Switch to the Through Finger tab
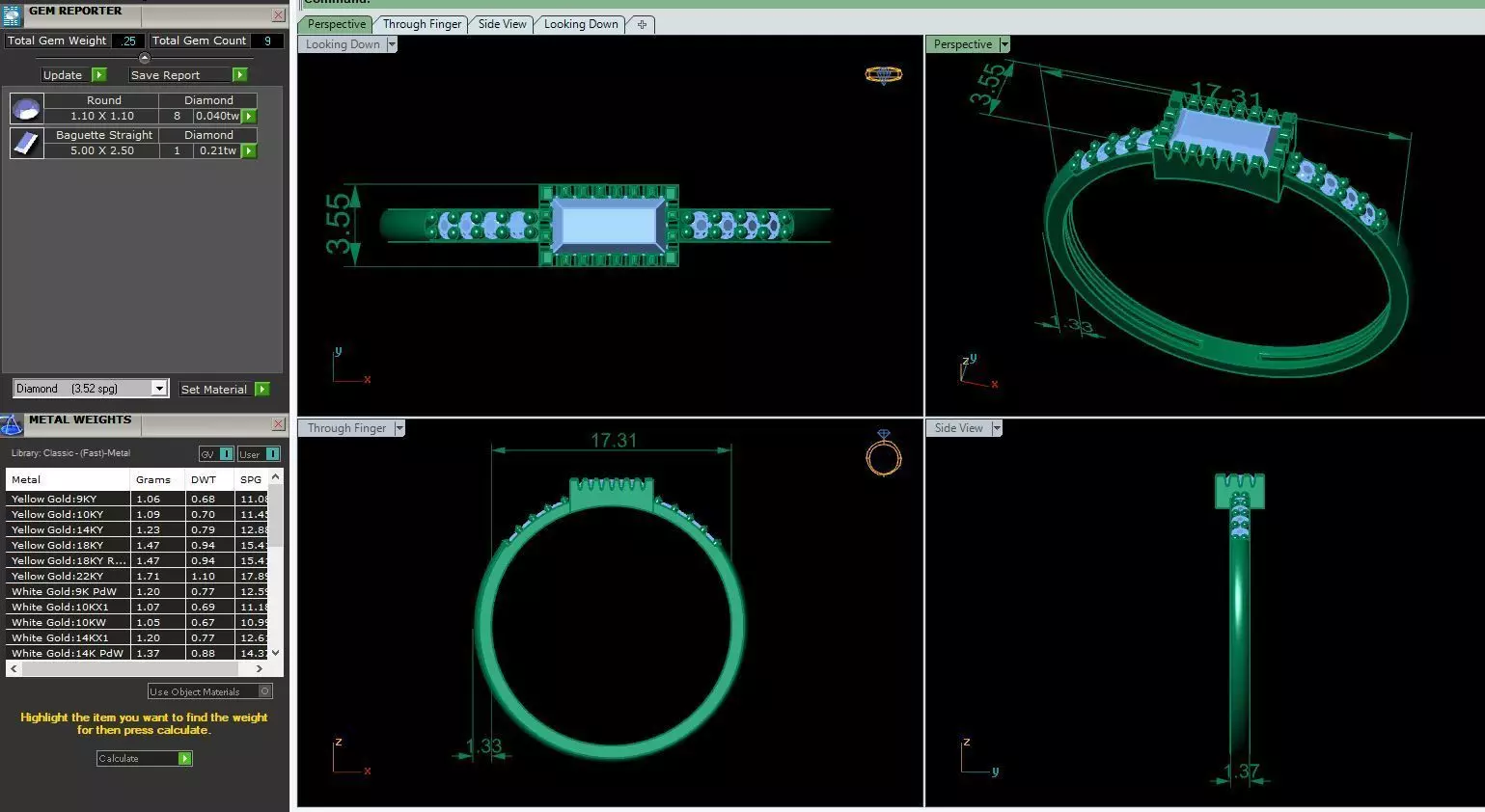The height and width of the screenshot is (812, 1485). [x=422, y=24]
